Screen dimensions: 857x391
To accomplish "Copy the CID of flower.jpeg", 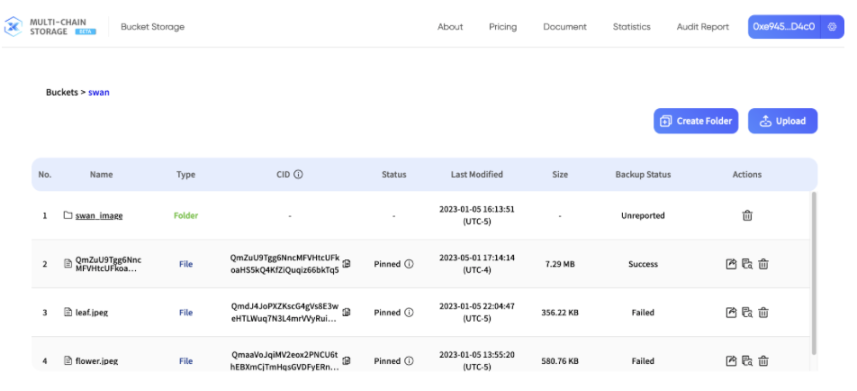I will coord(347,361).
